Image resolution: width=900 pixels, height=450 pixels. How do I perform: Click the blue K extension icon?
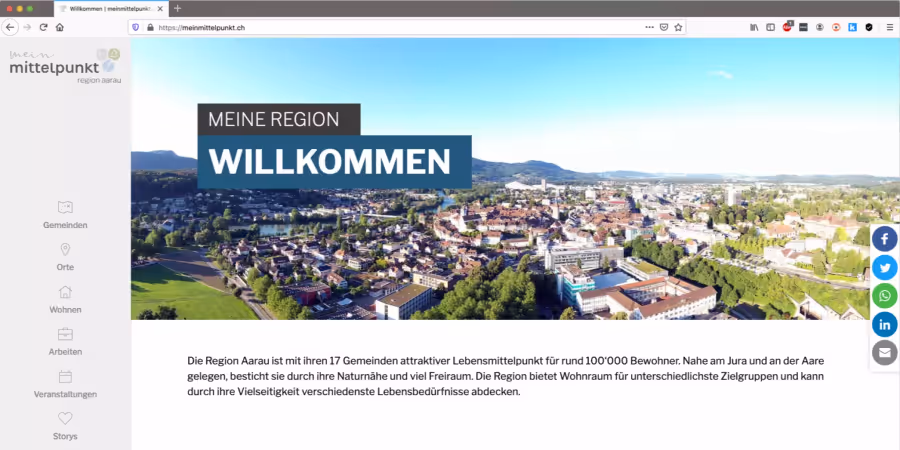(x=852, y=27)
